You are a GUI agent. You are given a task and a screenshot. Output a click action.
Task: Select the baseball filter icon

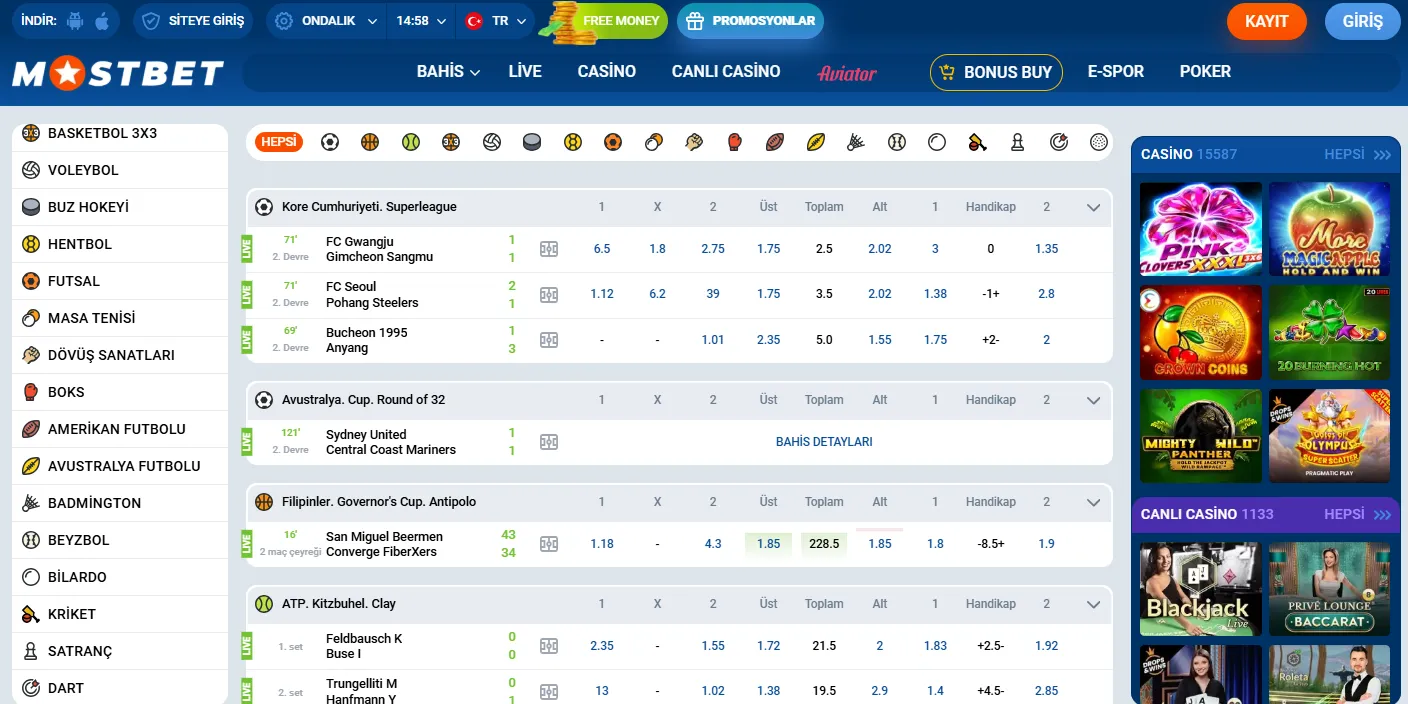pyautogui.click(x=897, y=142)
